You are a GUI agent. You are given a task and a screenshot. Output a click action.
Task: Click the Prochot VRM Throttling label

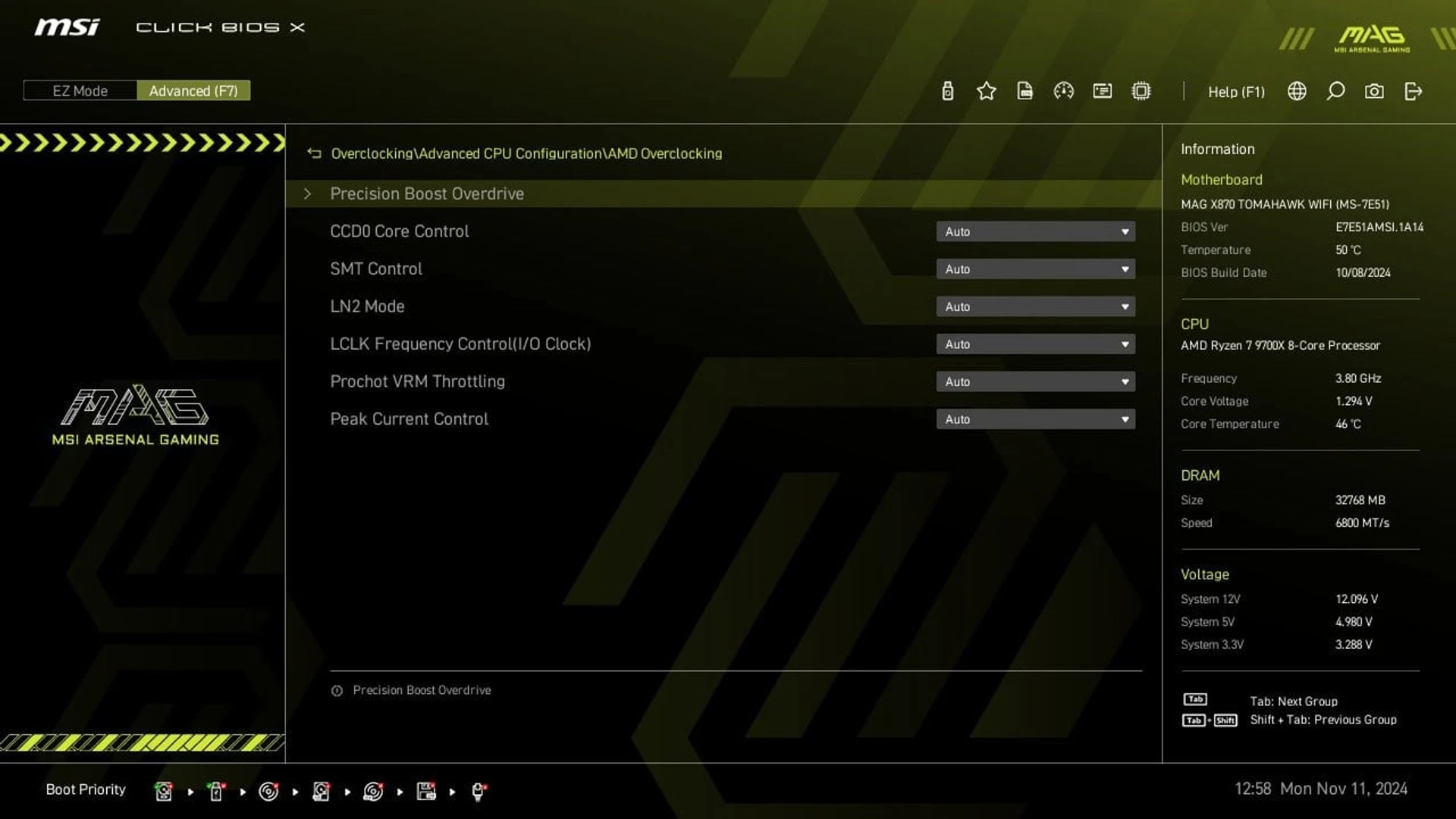pos(417,381)
